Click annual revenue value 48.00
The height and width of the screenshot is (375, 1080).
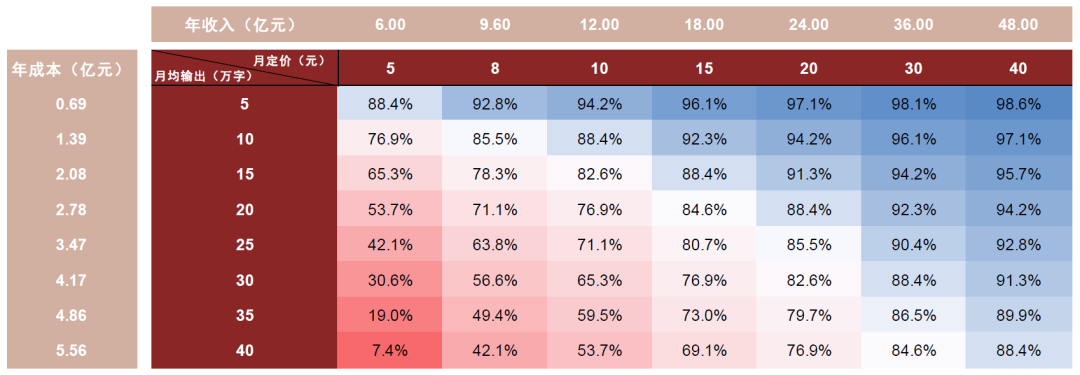pos(1017,25)
